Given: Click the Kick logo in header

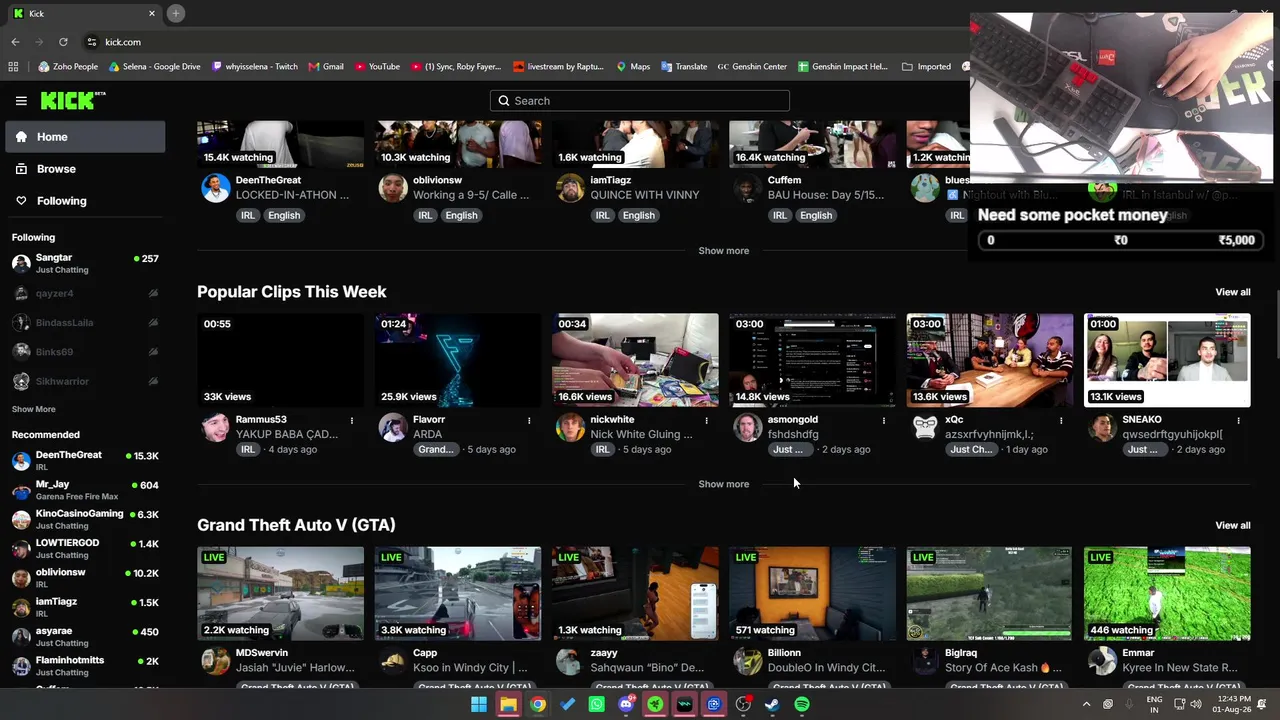Looking at the screenshot, I should [x=73, y=101].
